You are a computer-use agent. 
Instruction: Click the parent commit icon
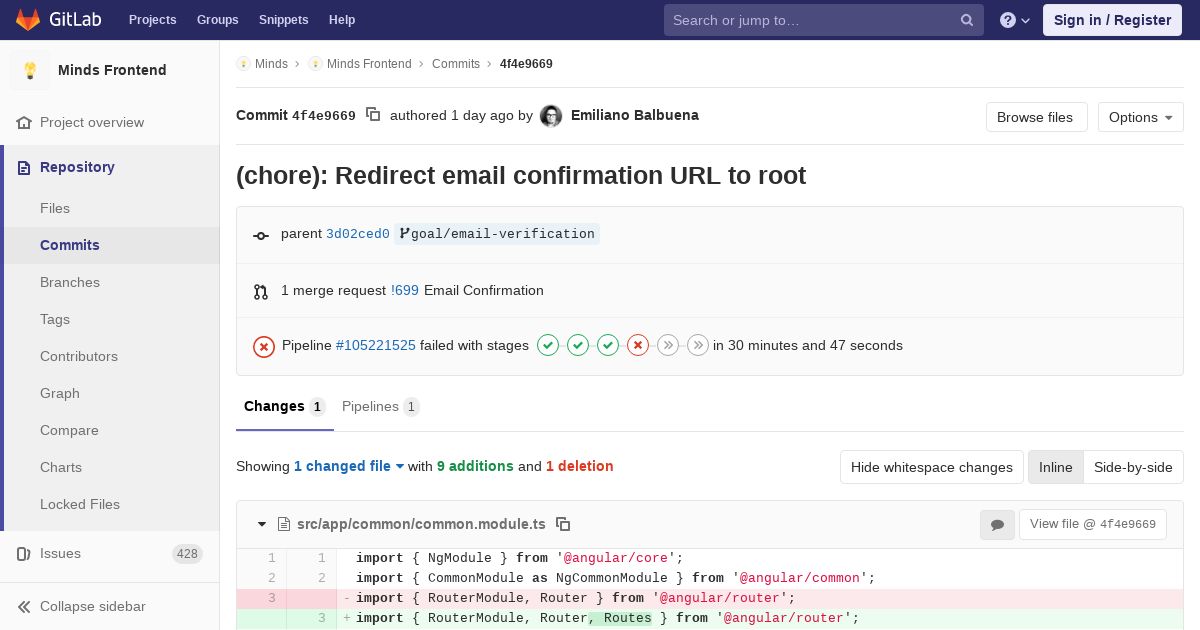(x=261, y=235)
